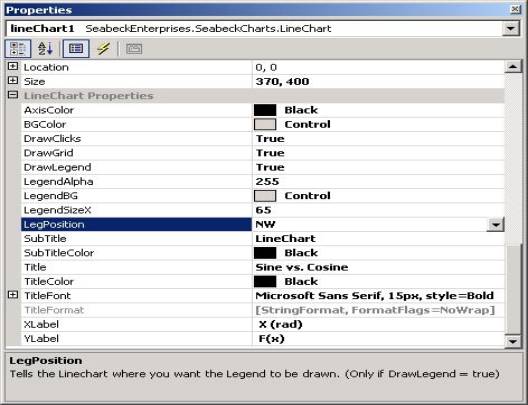Sort properties alphabetically
The width and height of the screenshot is (528, 405).
coord(45,49)
